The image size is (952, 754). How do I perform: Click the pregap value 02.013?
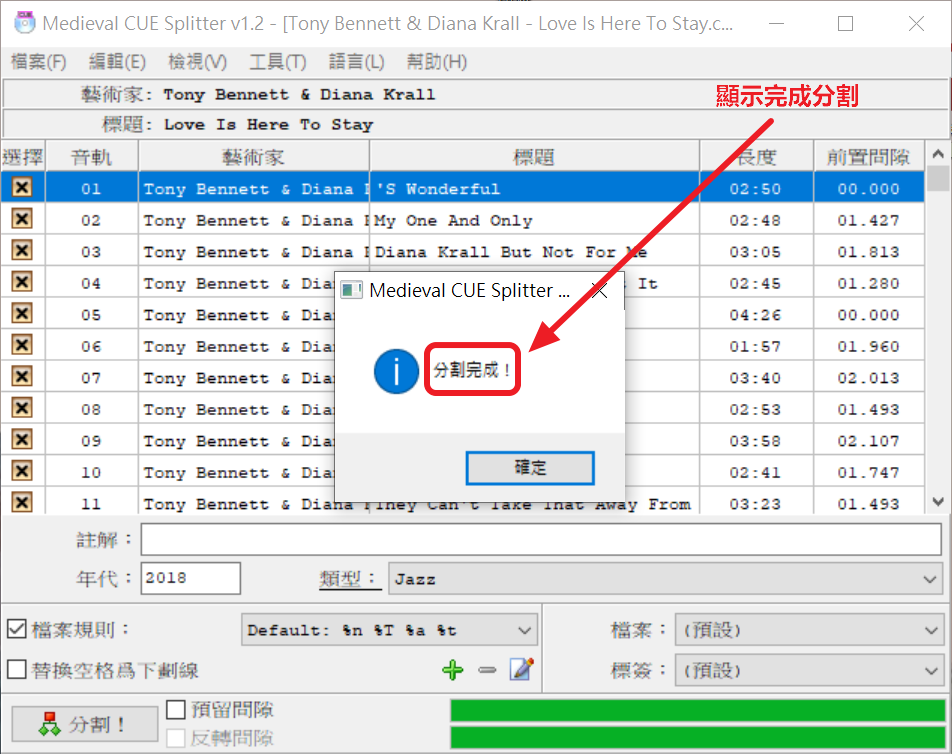point(868,378)
